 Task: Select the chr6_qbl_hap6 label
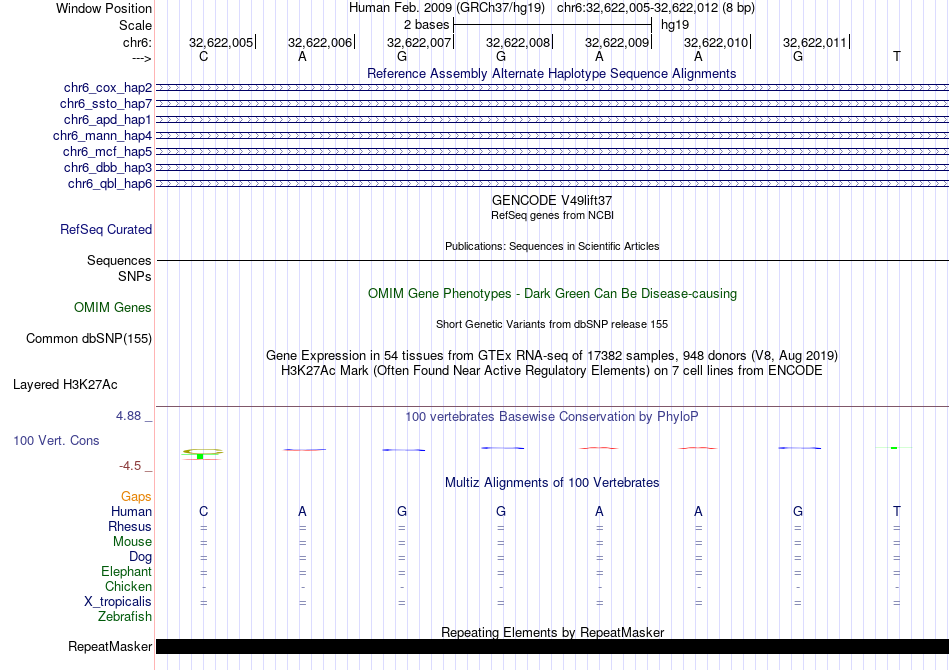click(110, 184)
